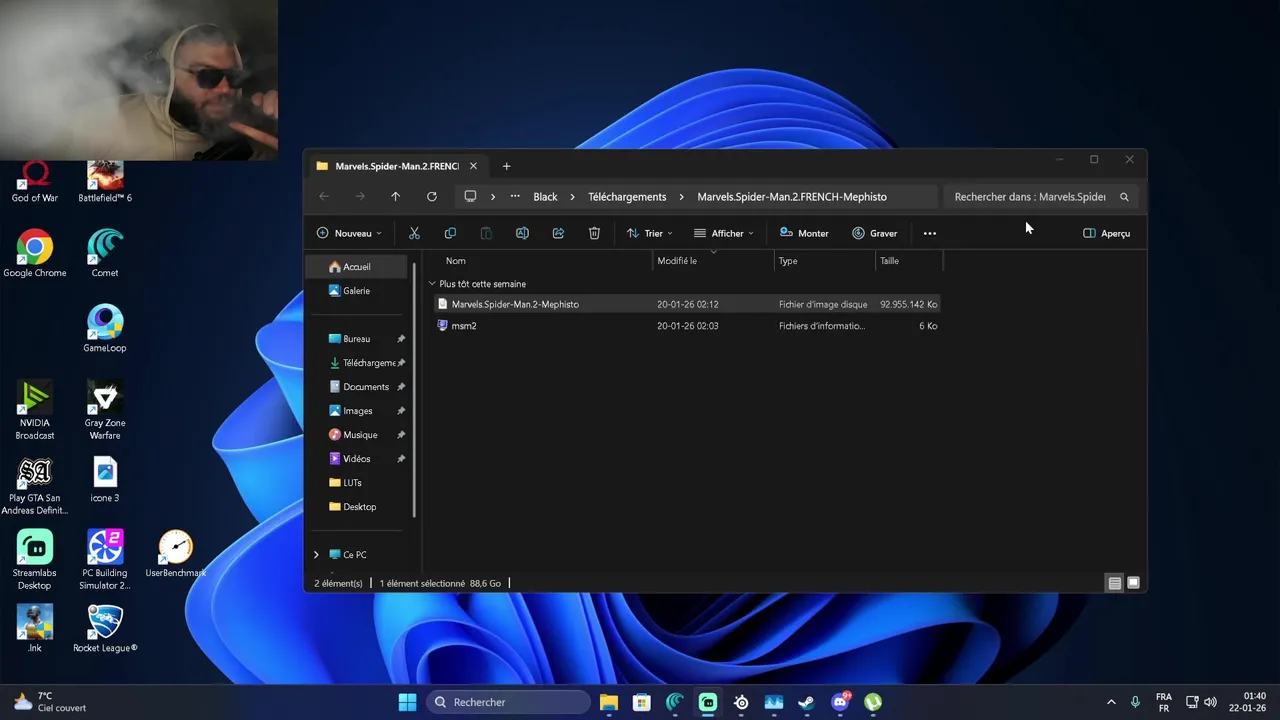The width and height of the screenshot is (1280, 720).
Task: Select the Comet desktop icon
Action: [105, 254]
